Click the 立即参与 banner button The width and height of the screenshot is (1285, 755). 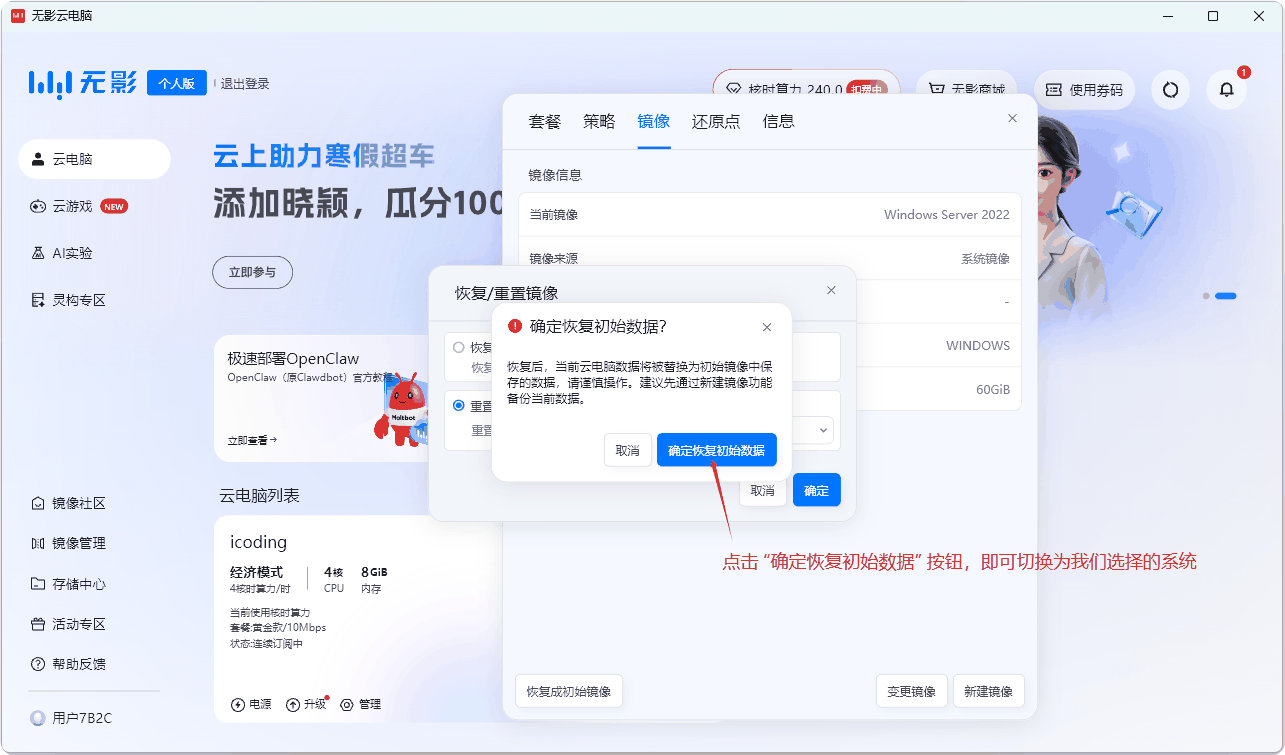coord(252,272)
